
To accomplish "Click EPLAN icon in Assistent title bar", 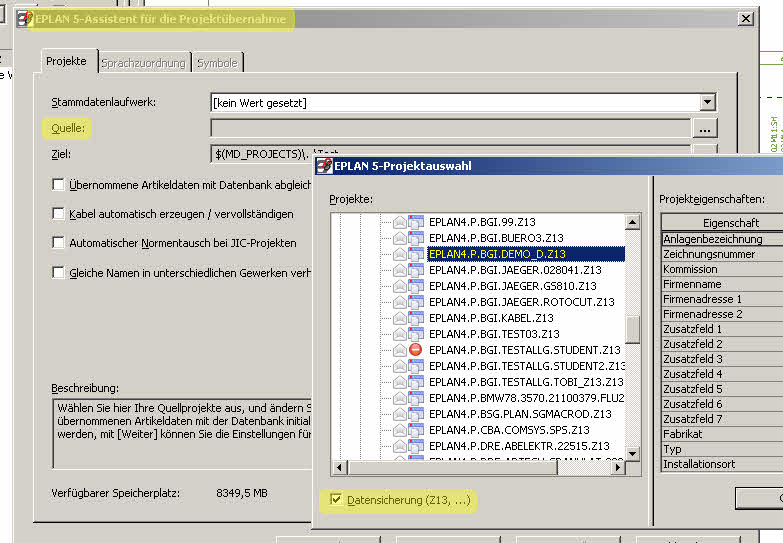I will 24,18.
